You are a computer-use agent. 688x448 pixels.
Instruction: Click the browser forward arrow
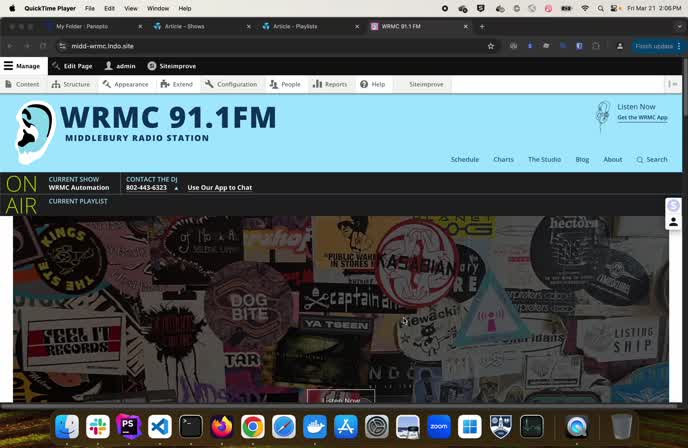point(27,46)
